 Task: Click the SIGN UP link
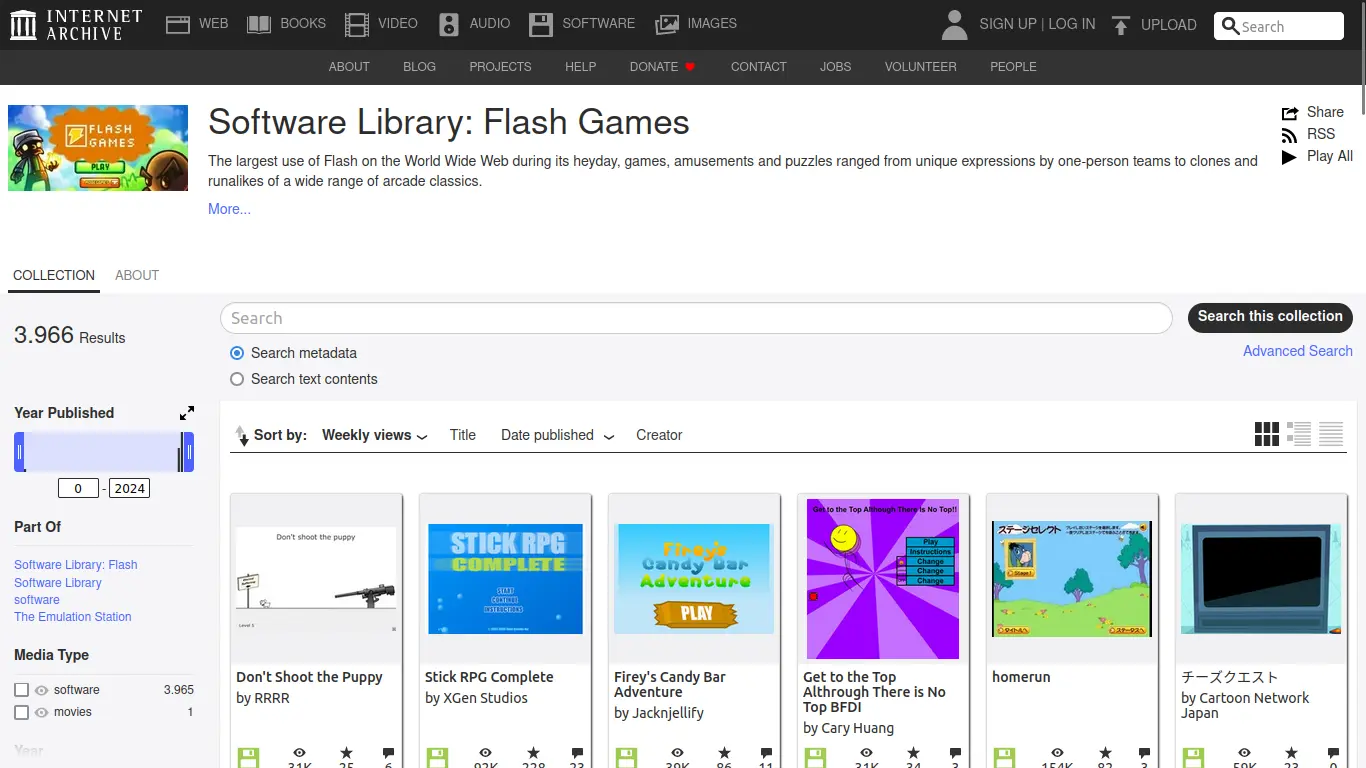(1007, 24)
